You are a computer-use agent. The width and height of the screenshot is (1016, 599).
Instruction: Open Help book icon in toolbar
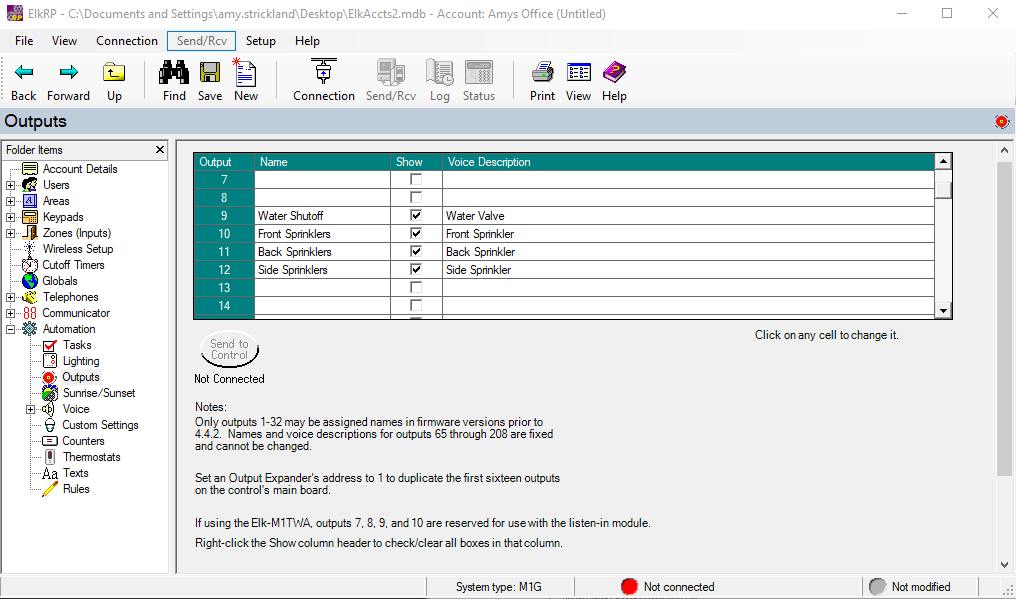pos(614,74)
